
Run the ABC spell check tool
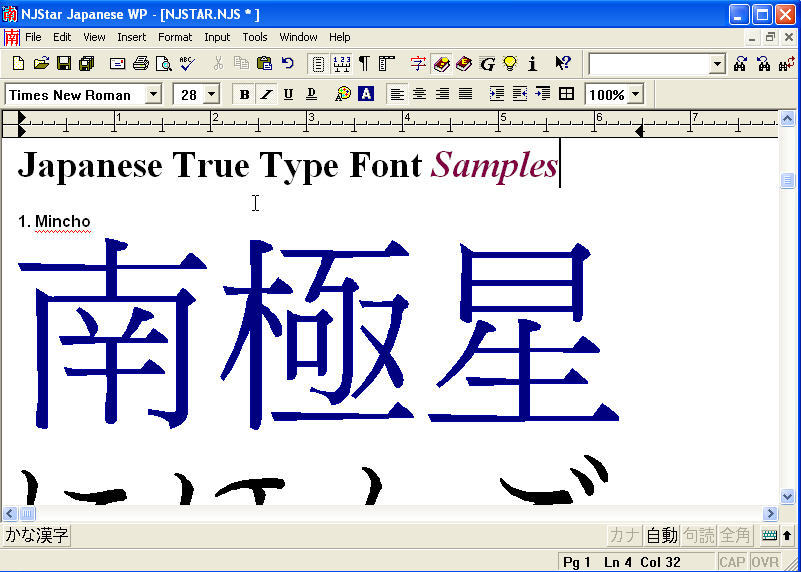187,64
